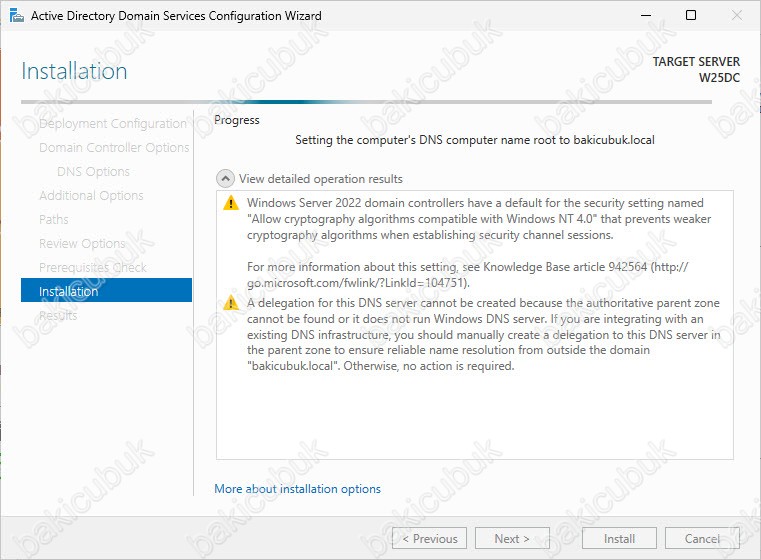Click the Progress label
Screen dimensions: 761x560
[237, 120]
